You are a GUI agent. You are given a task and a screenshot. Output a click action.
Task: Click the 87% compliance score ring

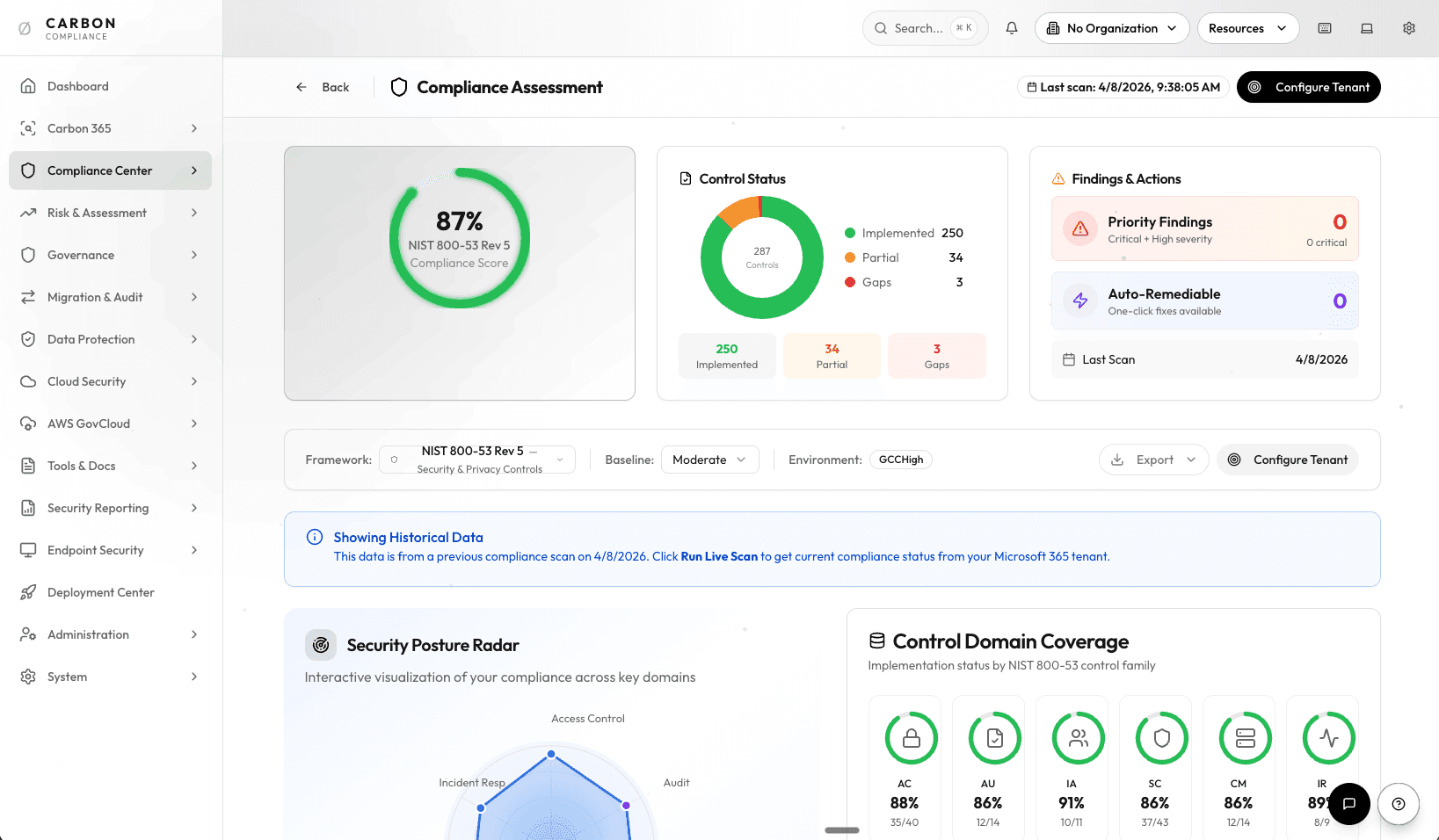tap(460, 238)
